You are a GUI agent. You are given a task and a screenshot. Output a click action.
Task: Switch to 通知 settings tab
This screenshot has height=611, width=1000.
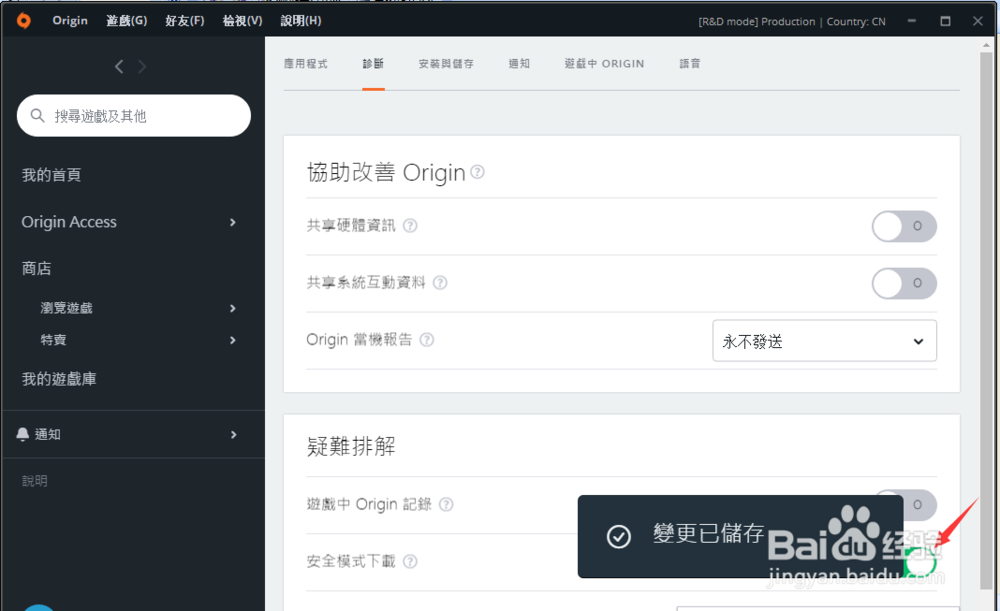(x=519, y=64)
